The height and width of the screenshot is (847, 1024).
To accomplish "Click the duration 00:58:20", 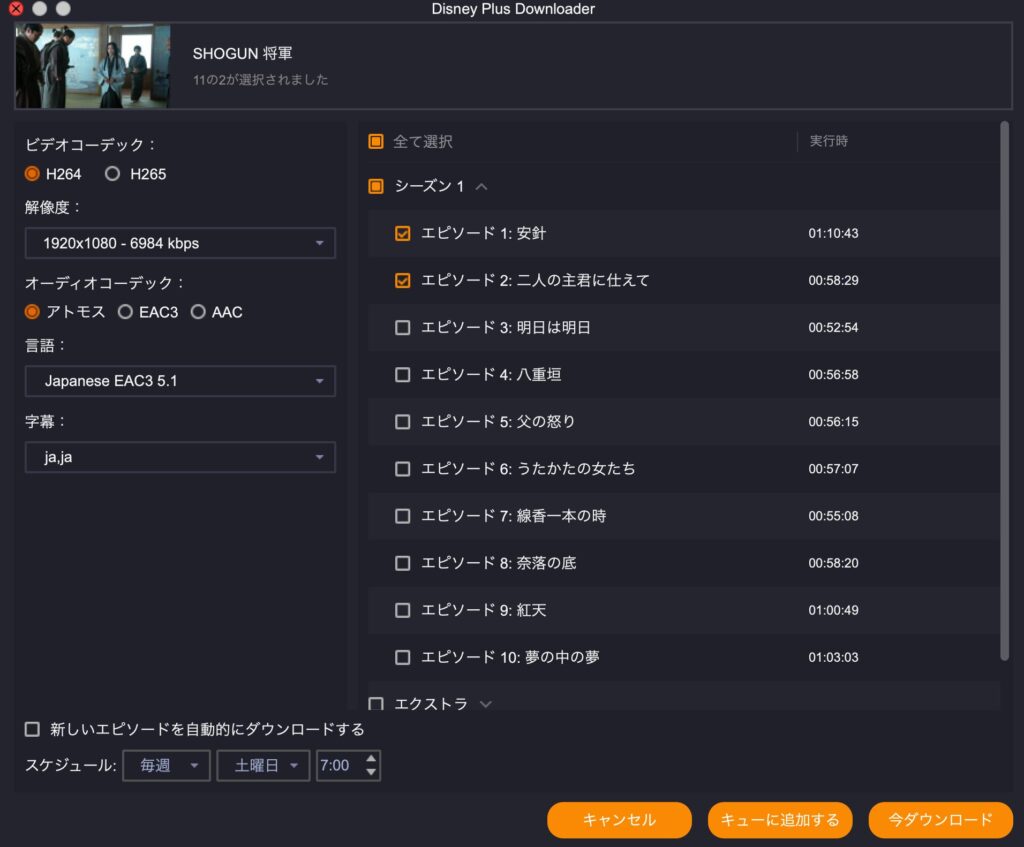I will tap(833, 563).
